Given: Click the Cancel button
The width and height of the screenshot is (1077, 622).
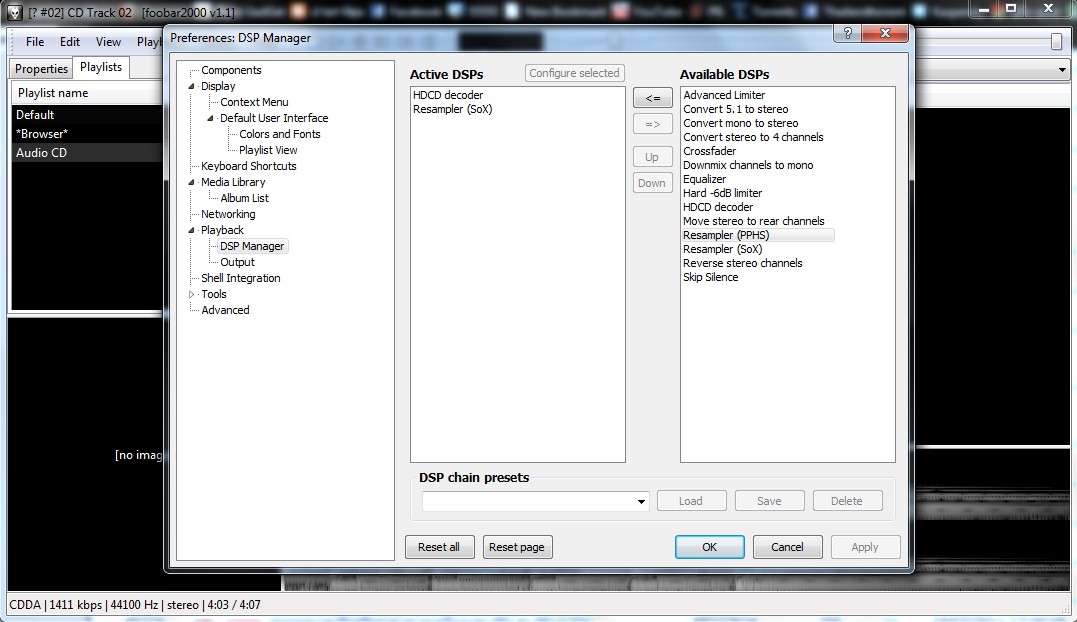Looking at the screenshot, I should (787, 547).
